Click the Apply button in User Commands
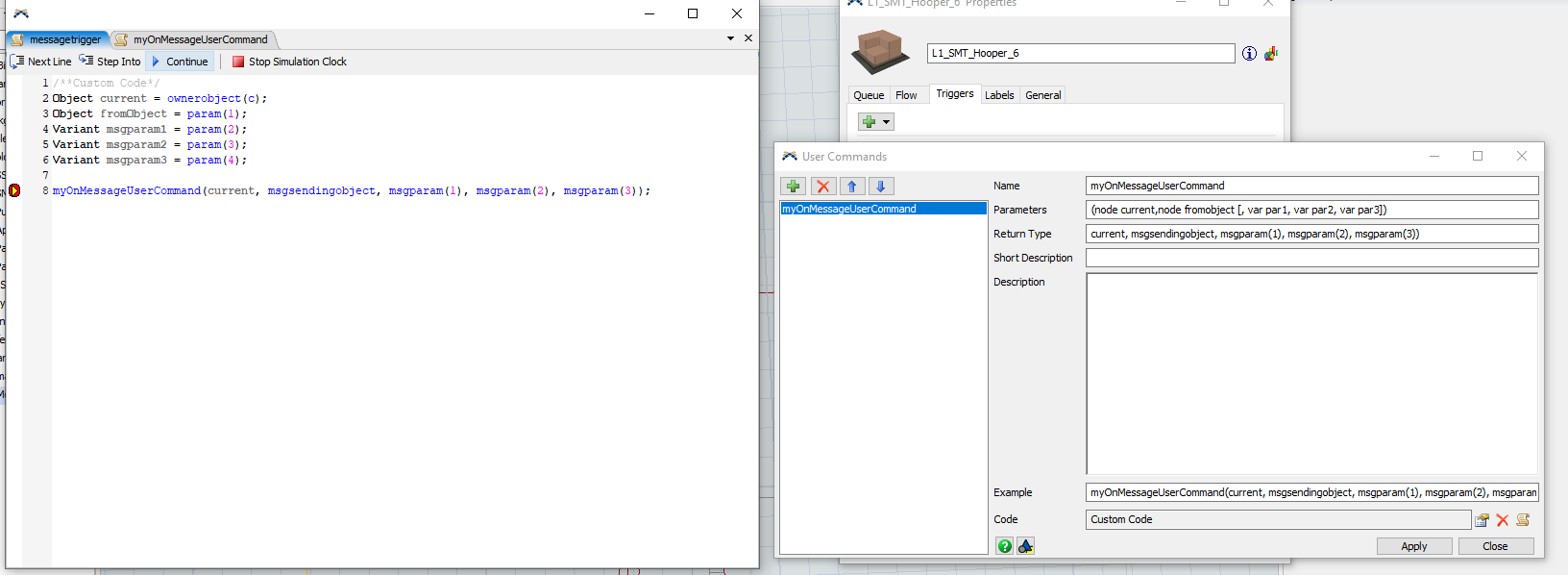 tap(1413, 546)
